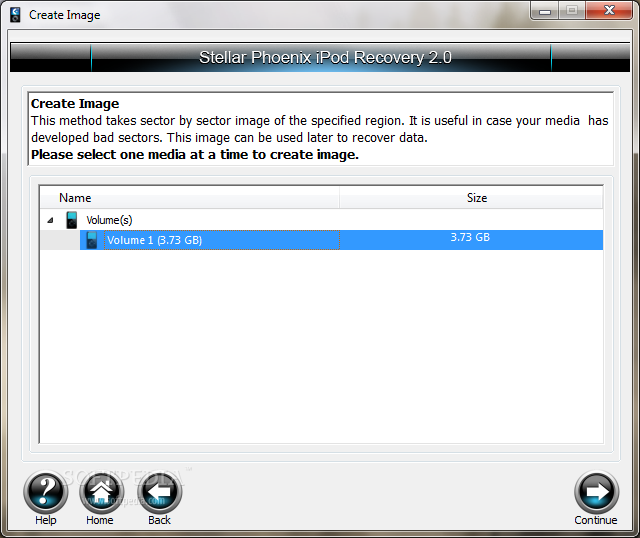Click the Home label text
The height and width of the screenshot is (538, 640).
[100, 520]
